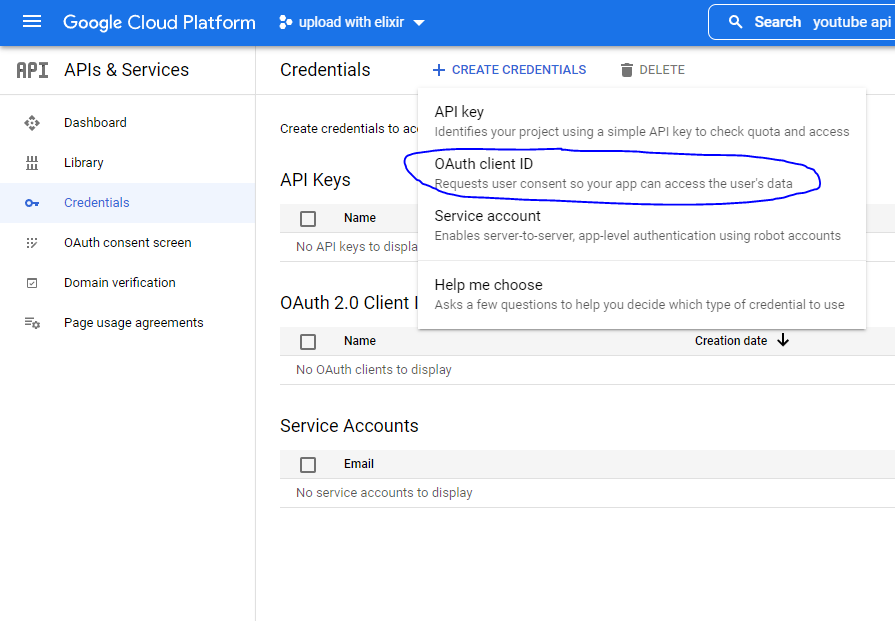Click the Library sidebar icon

(x=32, y=163)
